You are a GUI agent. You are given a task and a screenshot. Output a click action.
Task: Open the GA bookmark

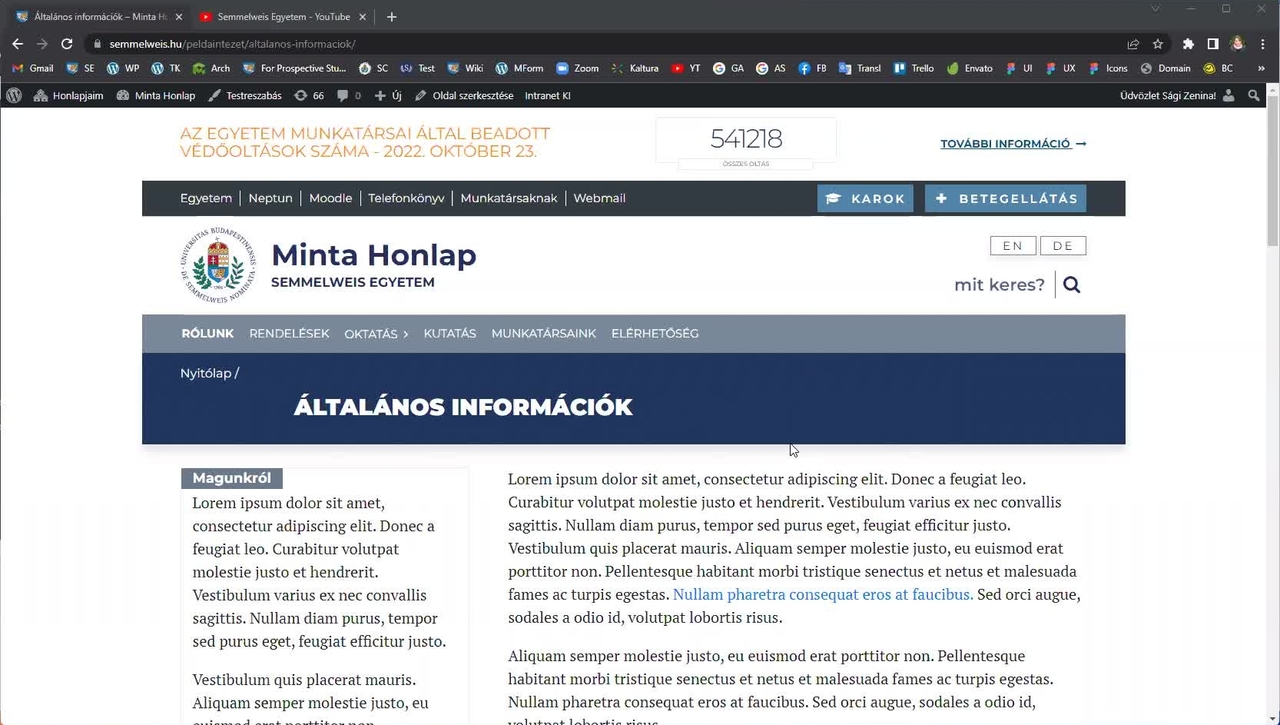(x=729, y=69)
